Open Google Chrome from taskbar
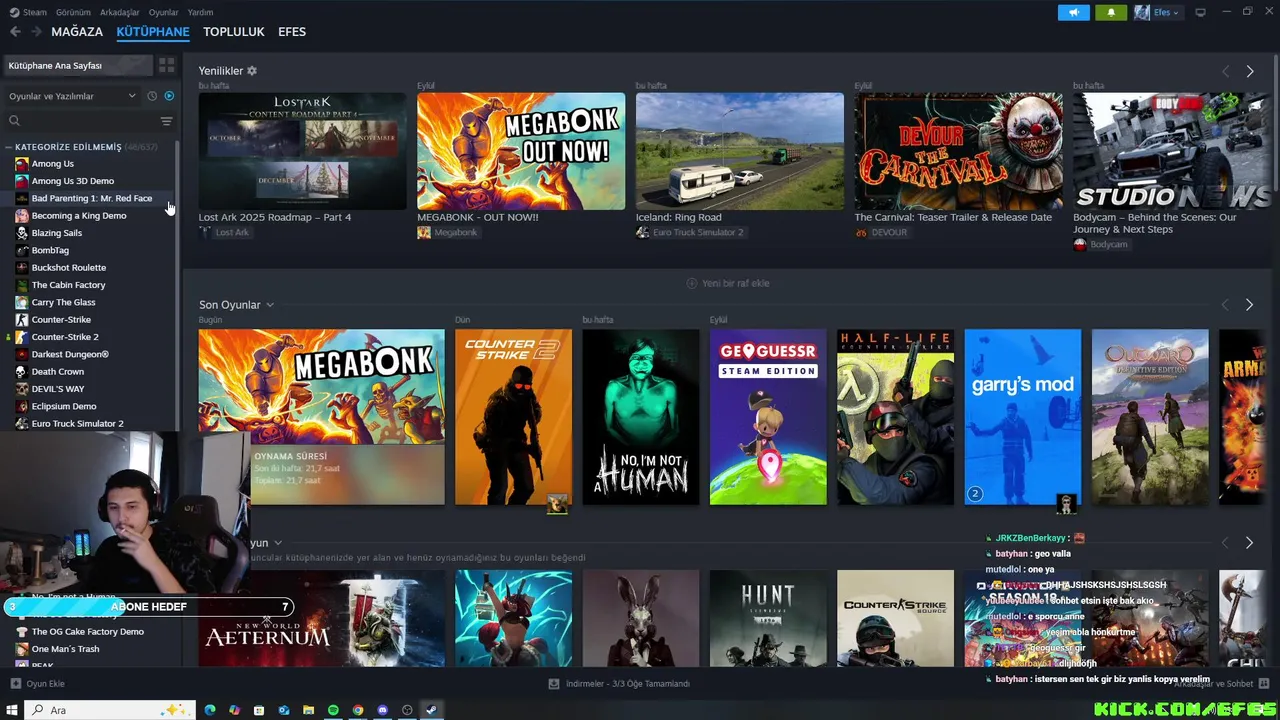The image size is (1280, 720). point(358,710)
